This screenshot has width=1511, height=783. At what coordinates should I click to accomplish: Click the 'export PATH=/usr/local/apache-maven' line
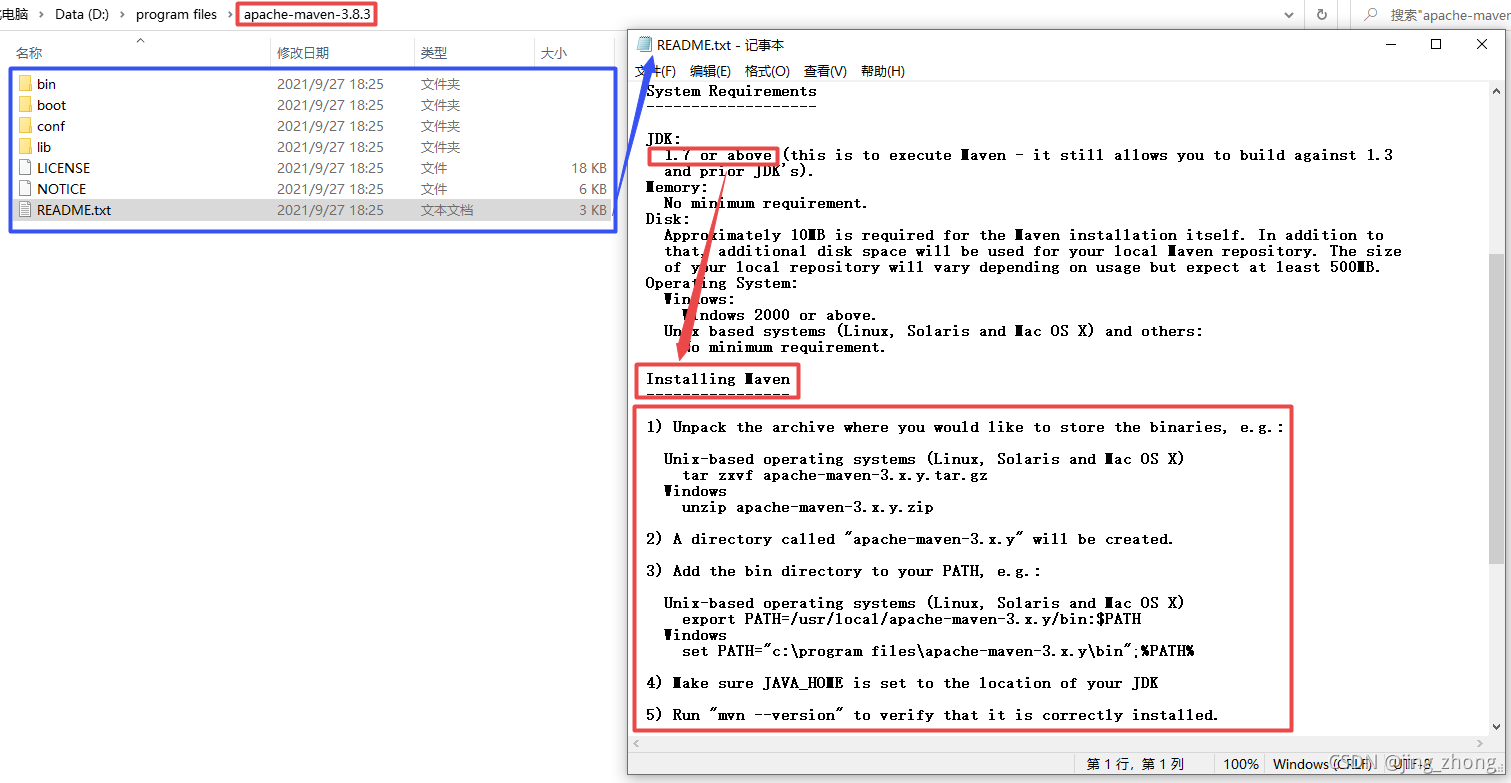pos(911,619)
